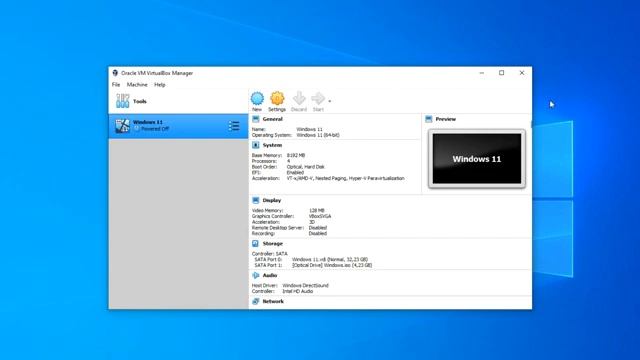Click the Windows 11 preview thumbnail
The width and height of the screenshot is (640, 360).
click(x=477, y=159)
